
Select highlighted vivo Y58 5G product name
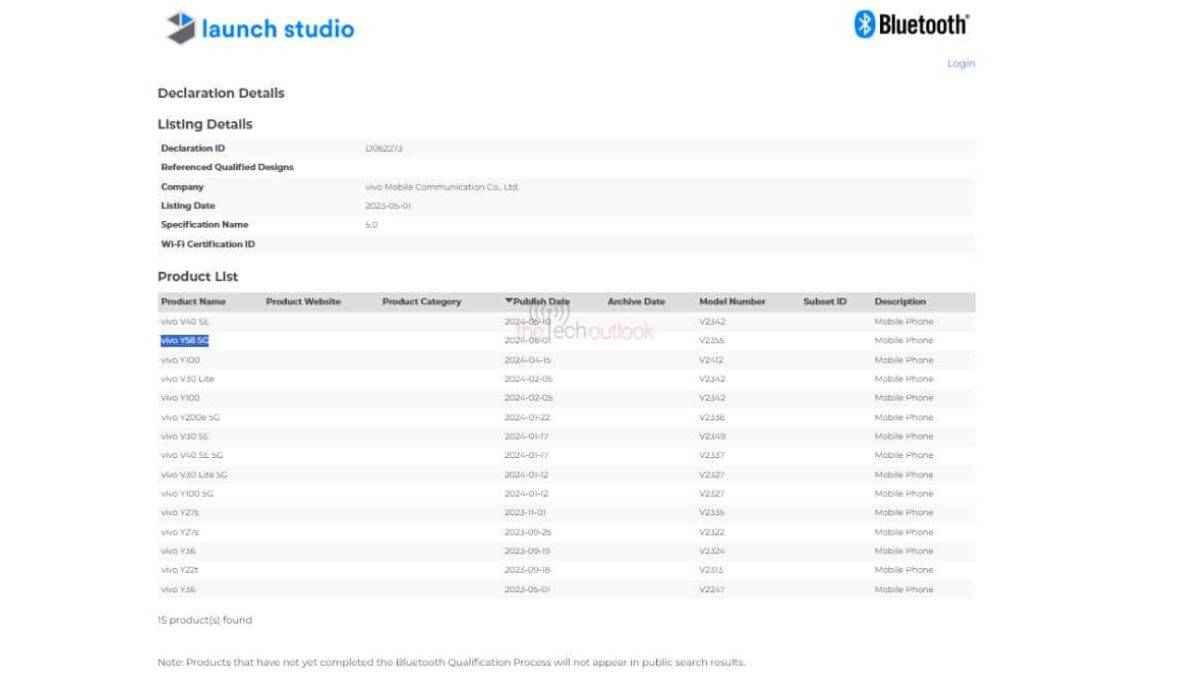pos(184,340)
